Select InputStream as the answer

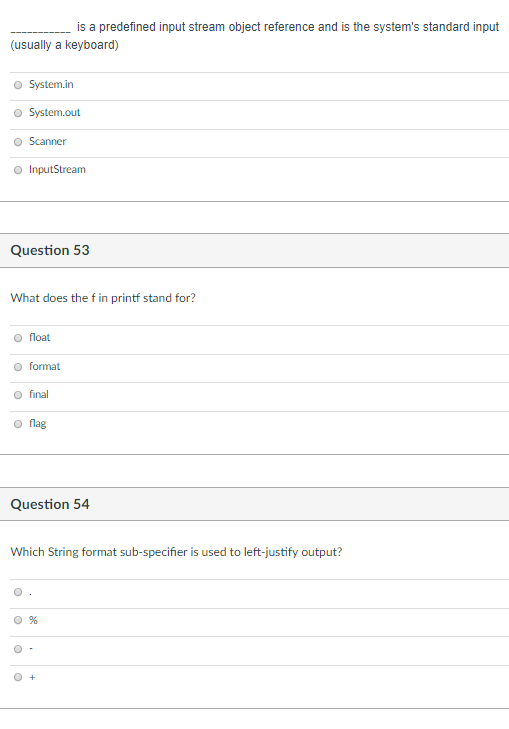pyautogui.click(x=18, y=170)
